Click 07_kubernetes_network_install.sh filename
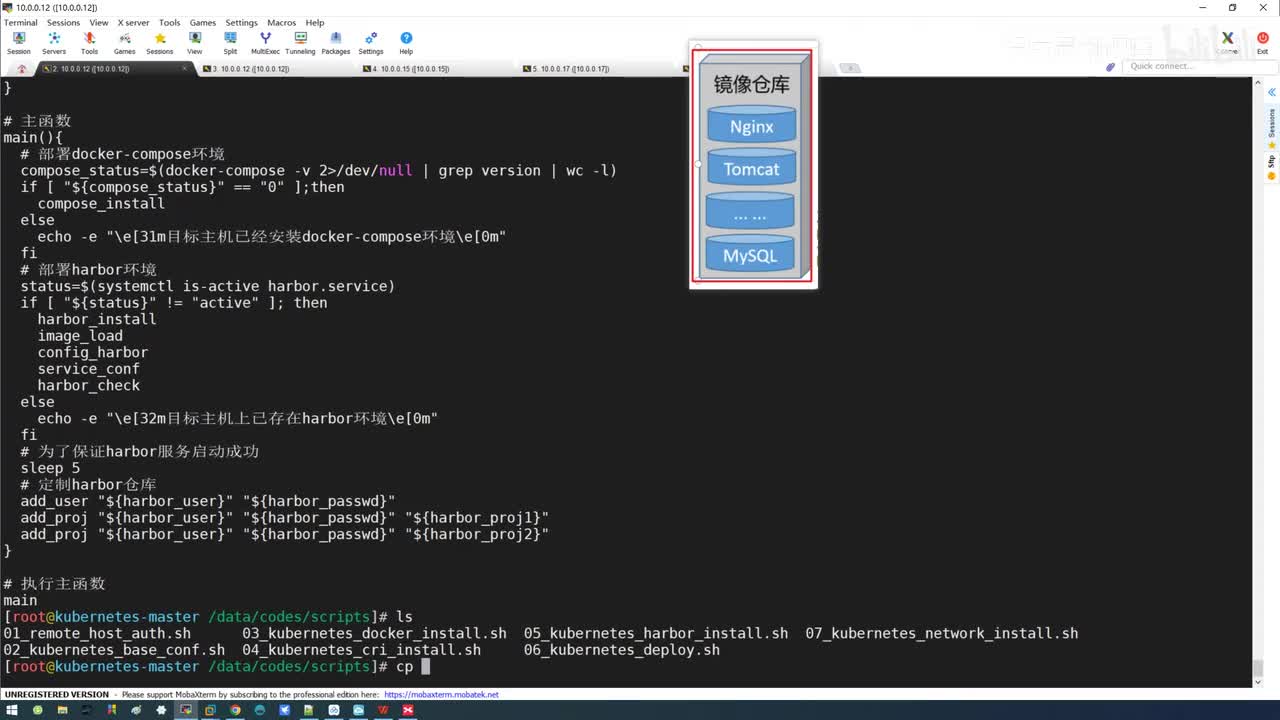The image size is (1280, 720). pos(942,634)
